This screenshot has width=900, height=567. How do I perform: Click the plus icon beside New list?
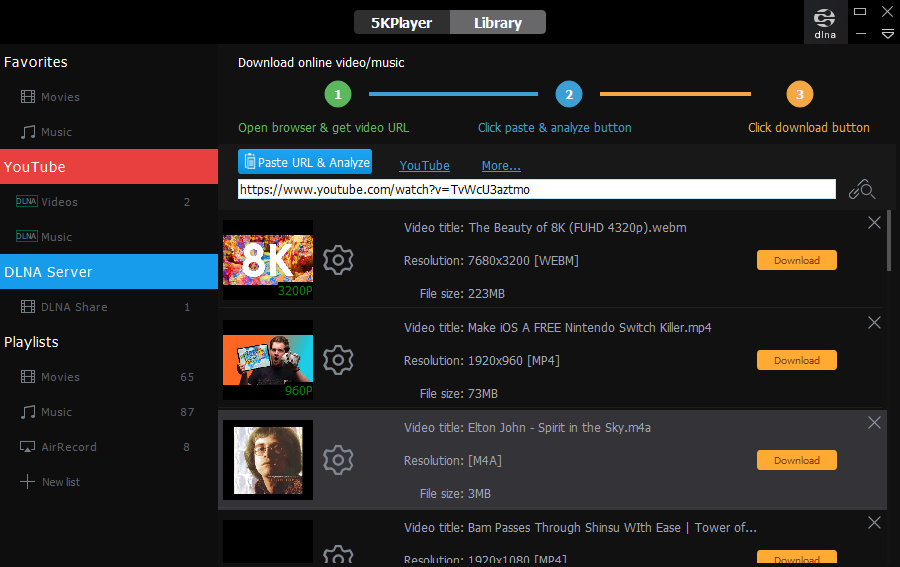[x=28, y=481]
